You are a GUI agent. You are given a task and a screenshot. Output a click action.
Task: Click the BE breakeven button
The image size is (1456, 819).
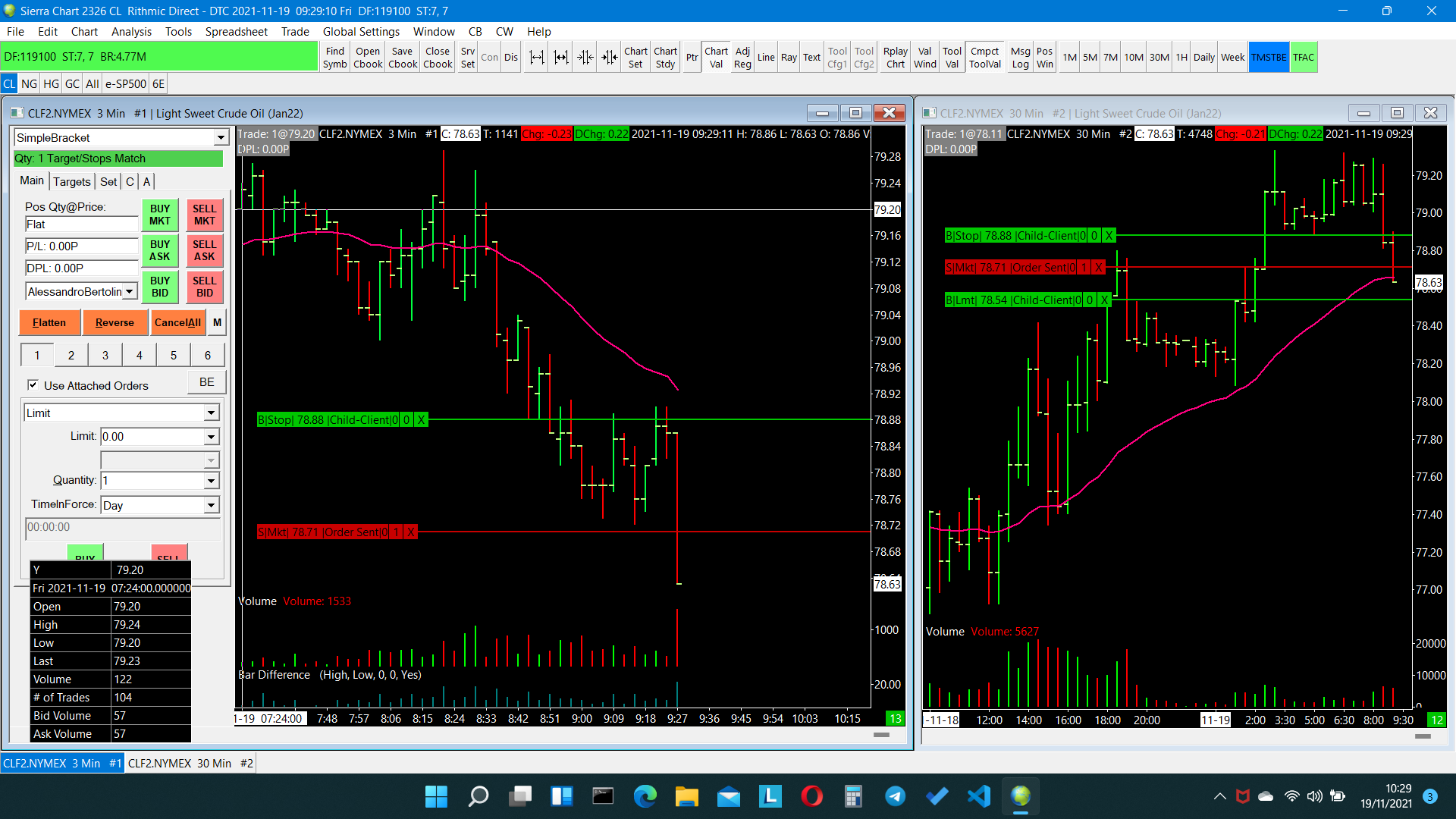(x=207, y=382)
